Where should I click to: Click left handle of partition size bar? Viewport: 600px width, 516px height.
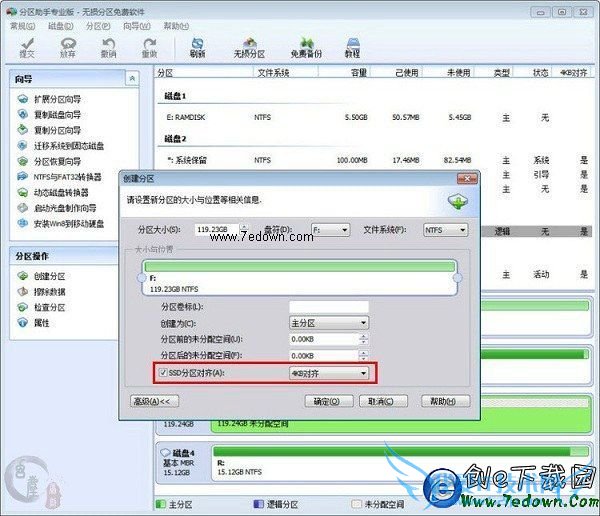tap(142, 278)
